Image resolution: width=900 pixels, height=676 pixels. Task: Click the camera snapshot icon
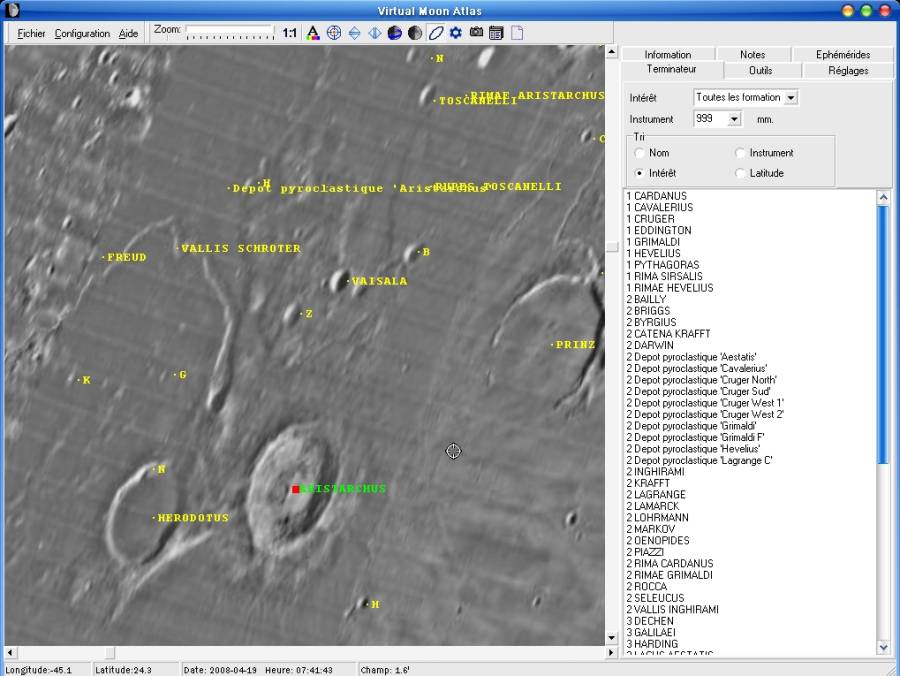[x=476, y=32]
